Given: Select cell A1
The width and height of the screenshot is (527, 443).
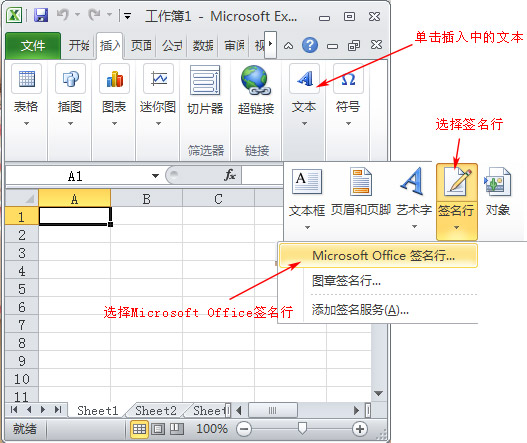Looking at the screenshot, I should tap(75, 216).
